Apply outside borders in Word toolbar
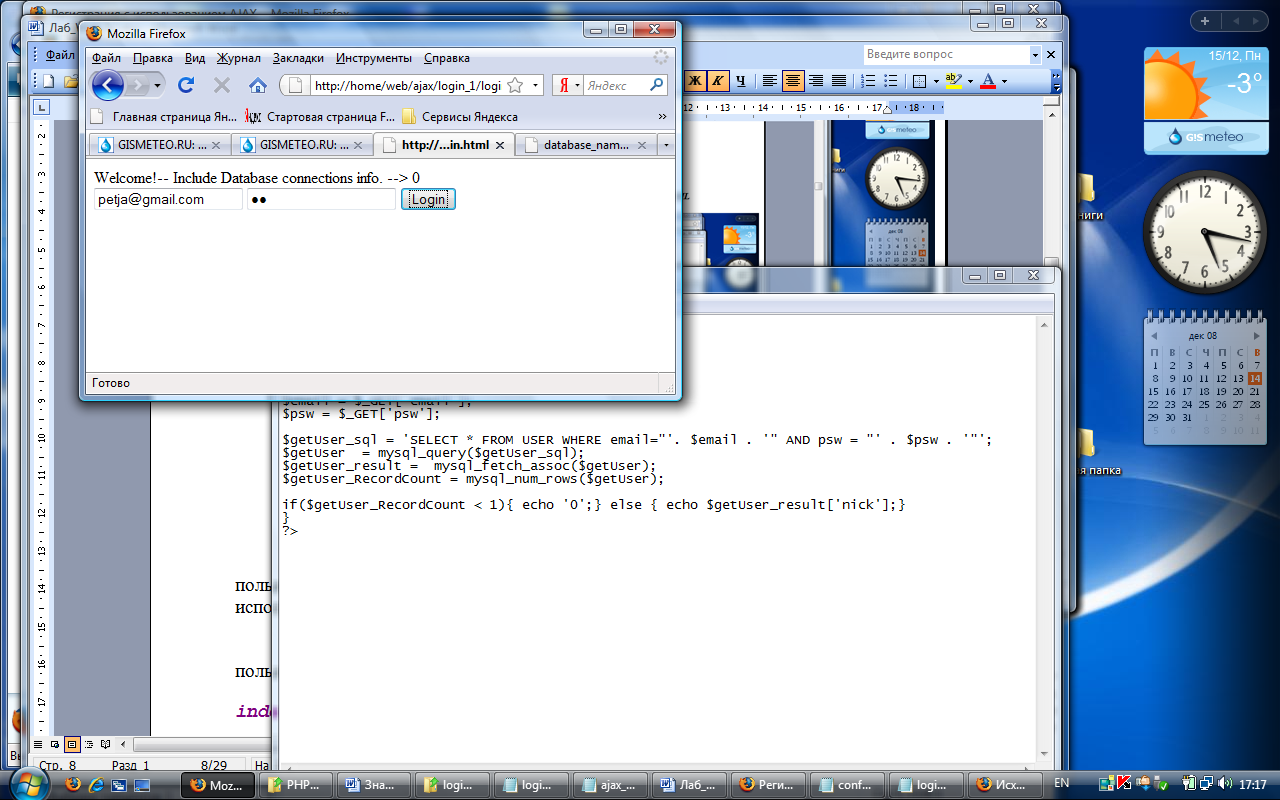This screenshot has height=800, width=1280. click(x=920, y=80)
